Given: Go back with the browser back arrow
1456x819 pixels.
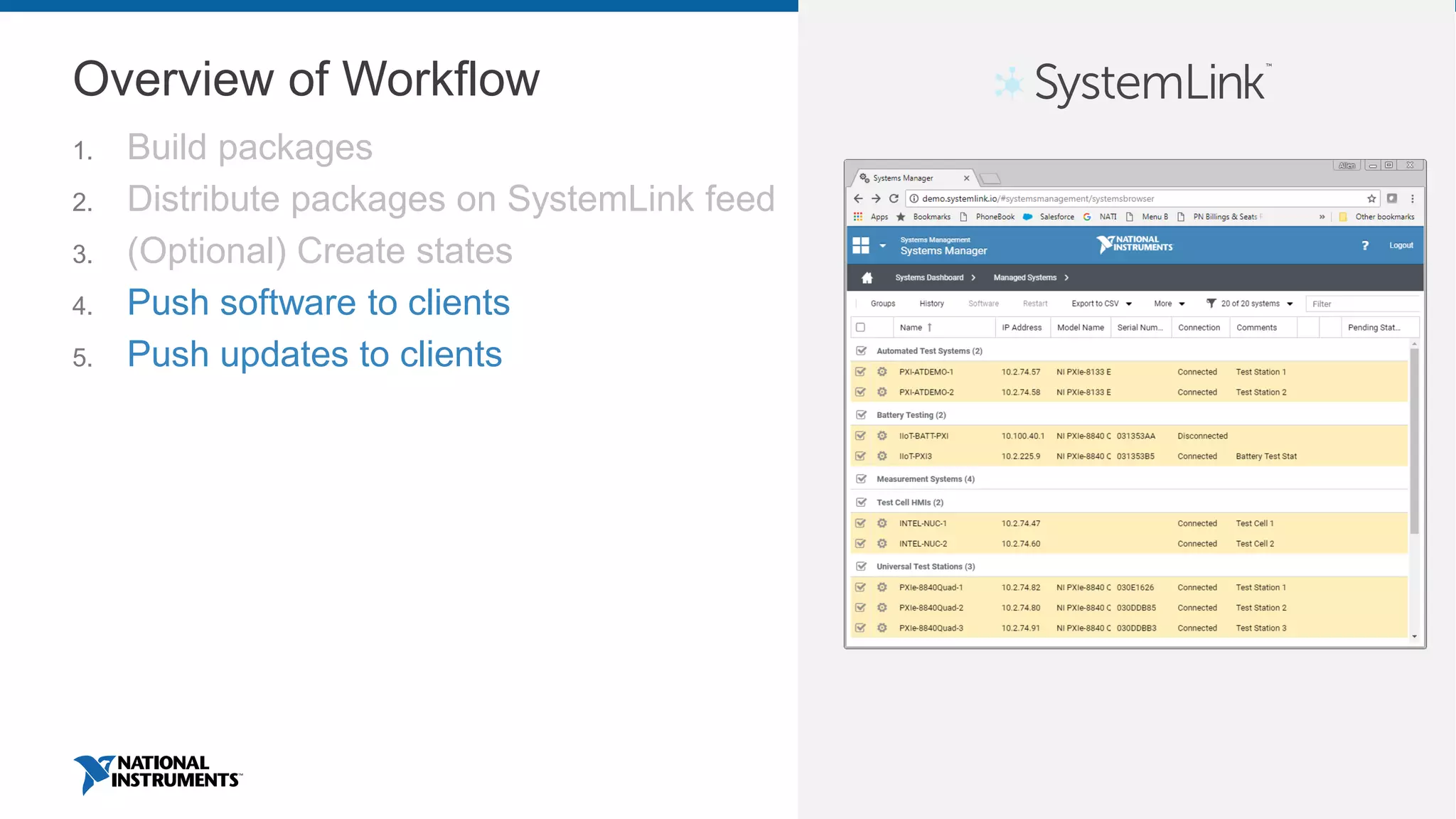Looking at the screenshot, I should 858,199.
